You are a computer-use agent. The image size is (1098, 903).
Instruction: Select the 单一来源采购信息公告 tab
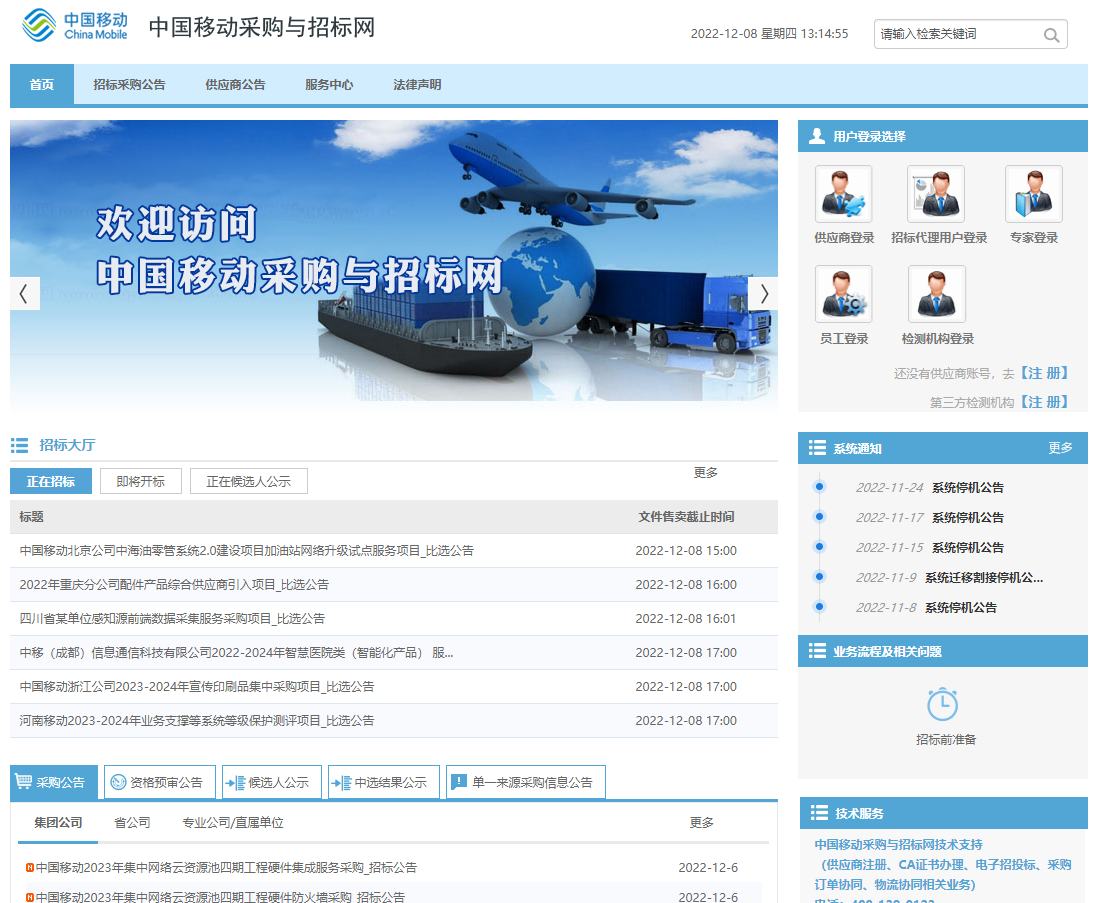click(526, 783)
